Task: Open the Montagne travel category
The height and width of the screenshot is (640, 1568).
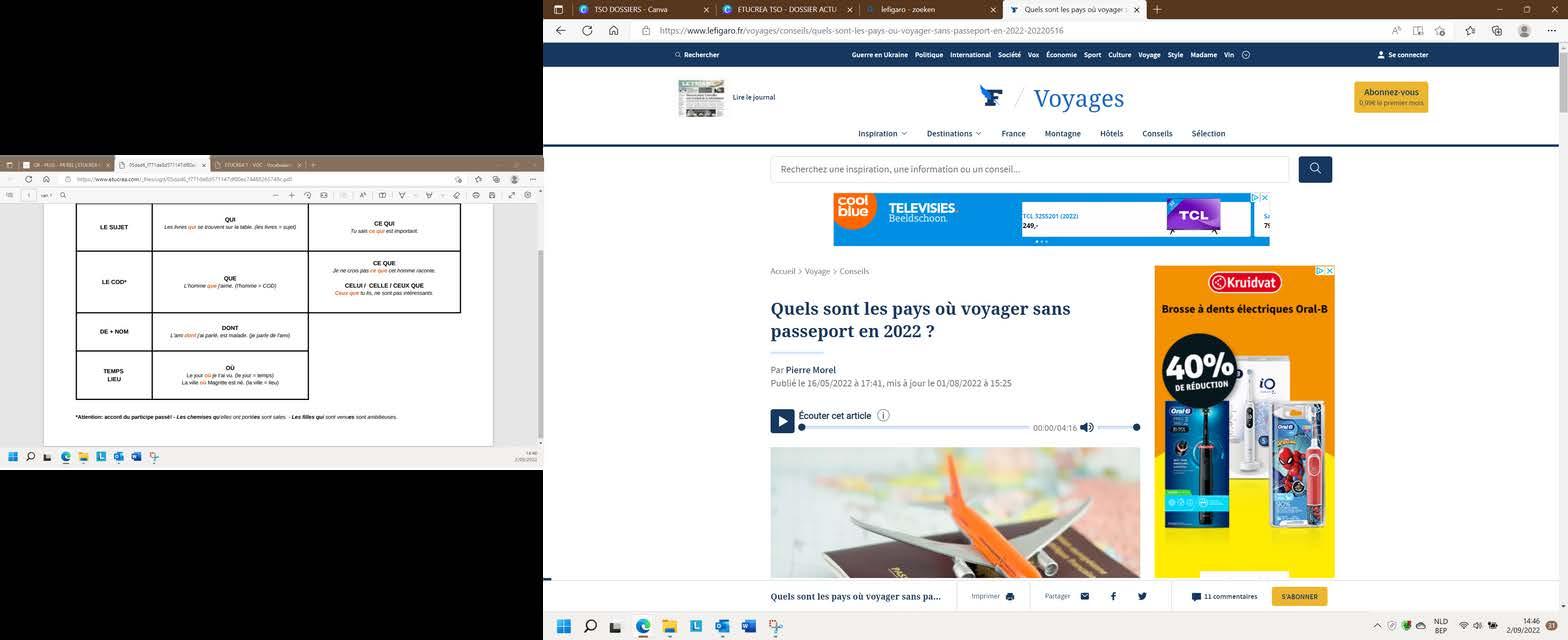Action: coord(1062,133)
